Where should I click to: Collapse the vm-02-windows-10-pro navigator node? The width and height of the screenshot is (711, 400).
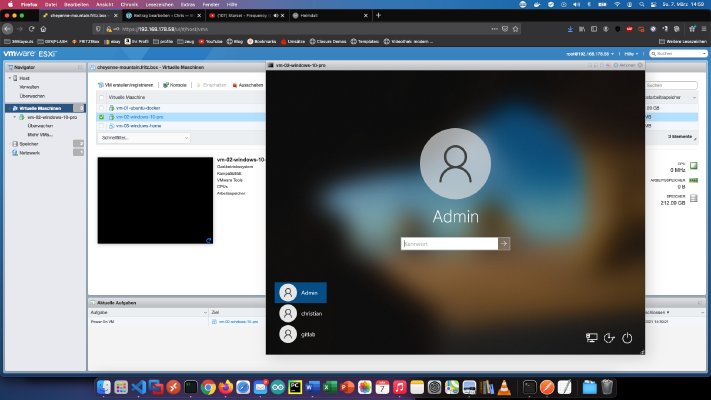(x=15, y=117)
